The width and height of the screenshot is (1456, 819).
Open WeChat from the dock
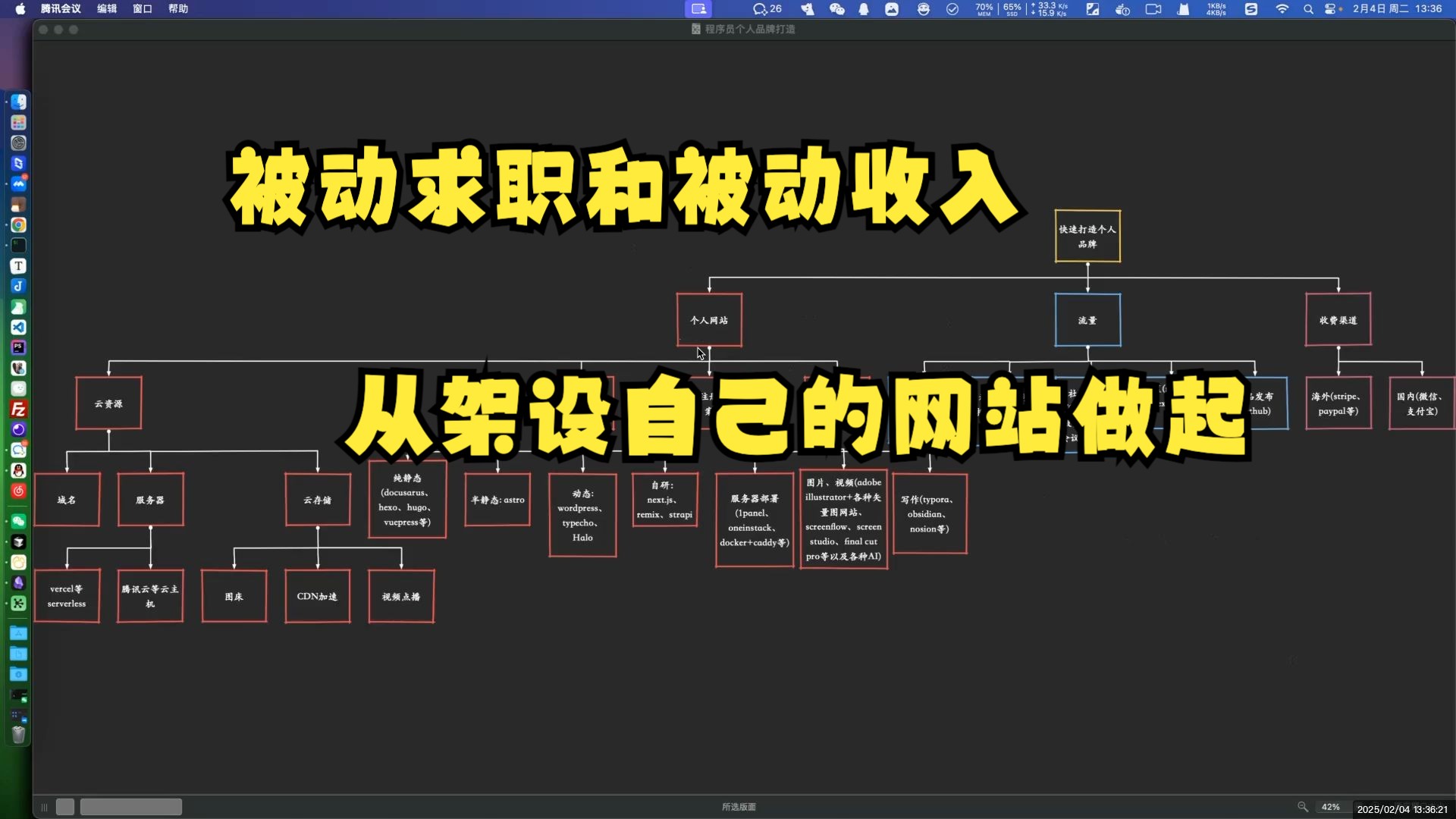19,521
